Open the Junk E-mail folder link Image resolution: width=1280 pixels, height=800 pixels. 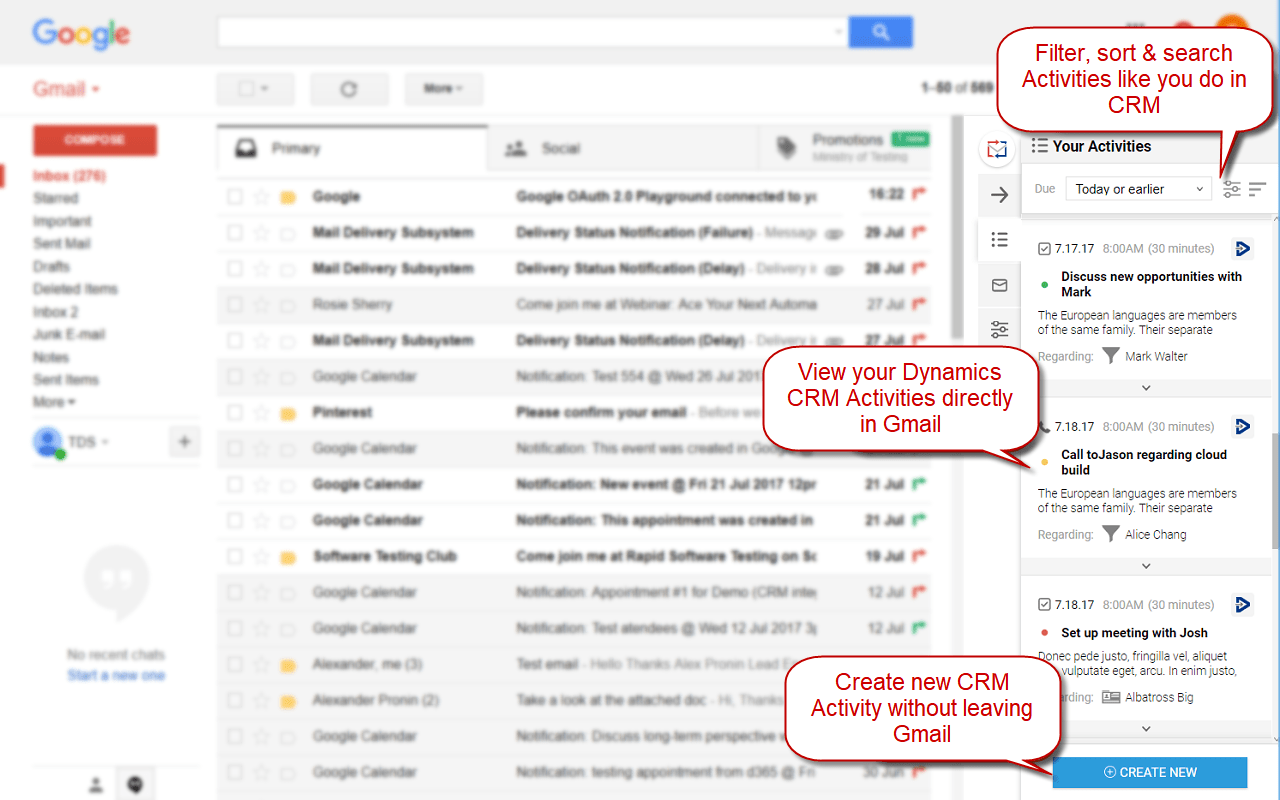click(x=69, y=334)
